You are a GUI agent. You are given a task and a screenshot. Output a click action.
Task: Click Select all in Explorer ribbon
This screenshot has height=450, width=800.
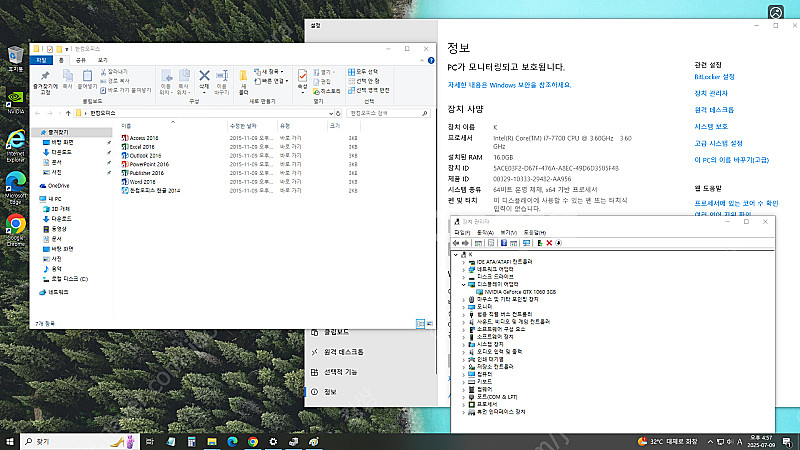(x=363, y=72)
